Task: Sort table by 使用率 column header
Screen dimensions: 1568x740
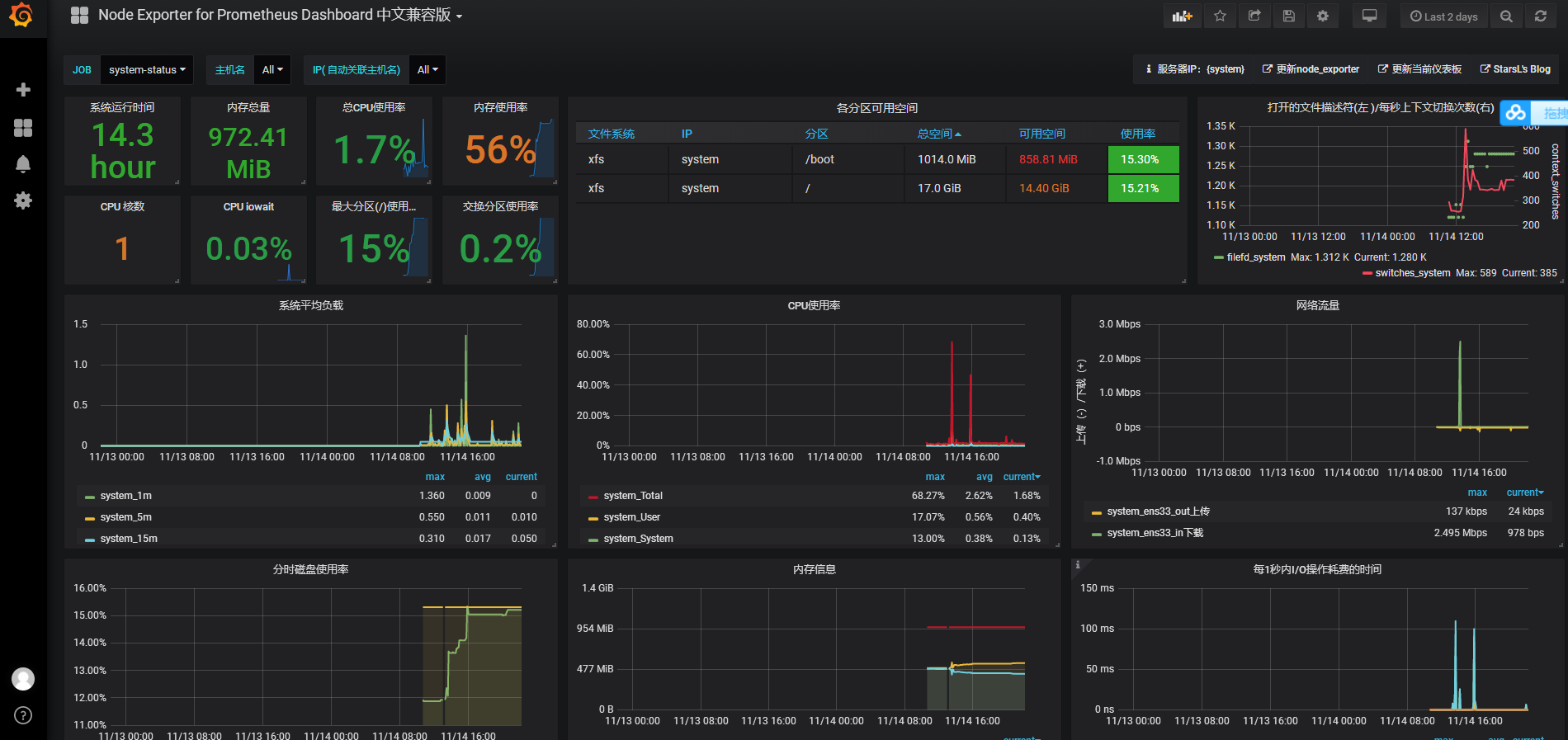Action: 1137,134
